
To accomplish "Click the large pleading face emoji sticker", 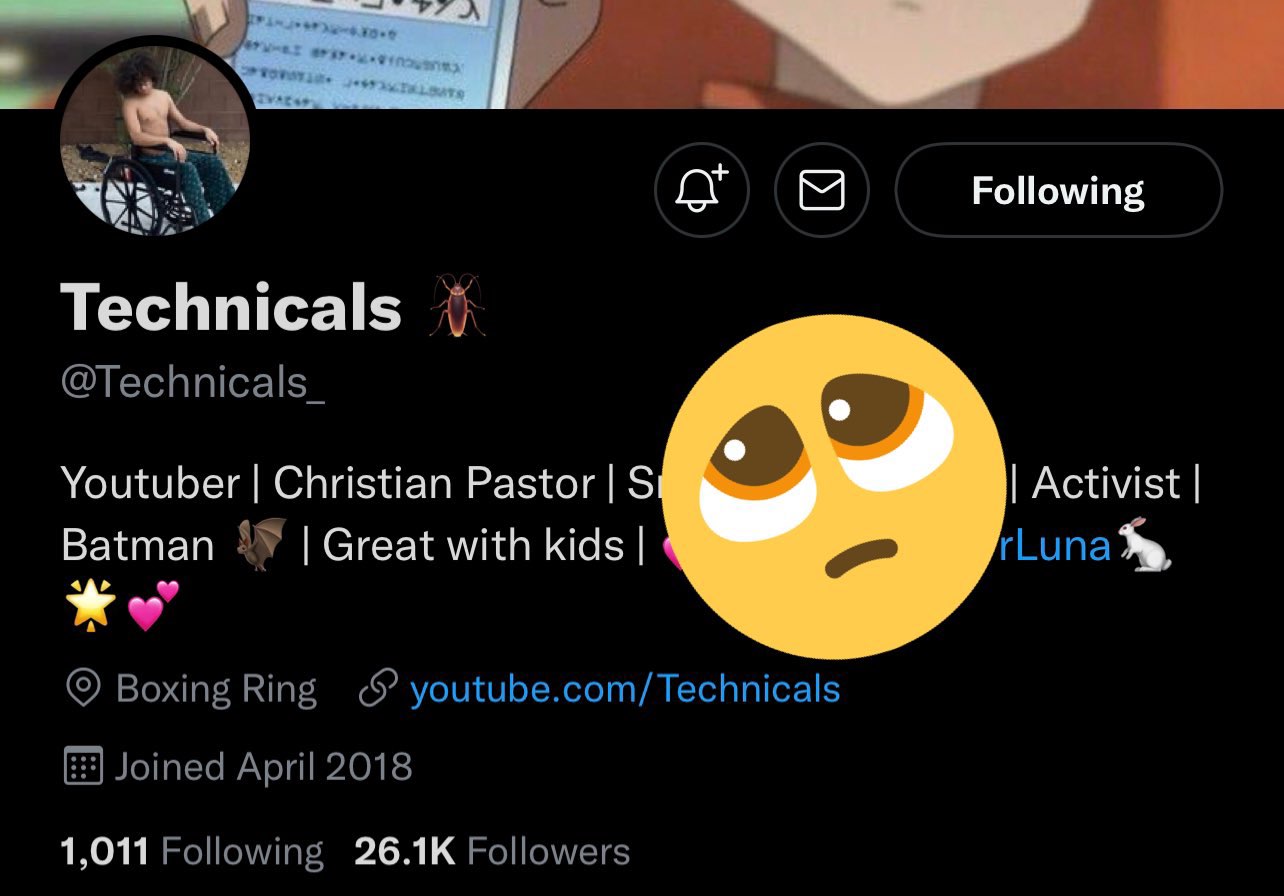I will (834, 487).
